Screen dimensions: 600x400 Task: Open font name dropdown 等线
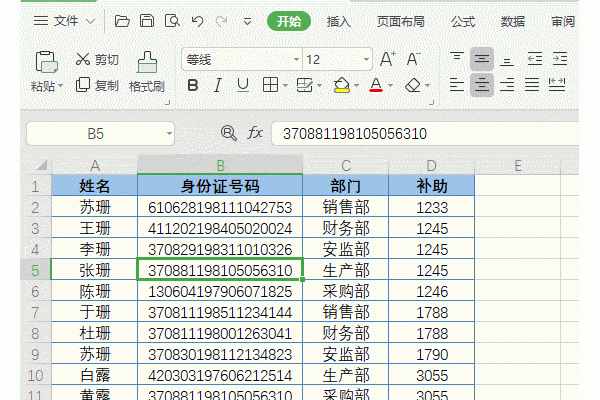click(296, 60)
